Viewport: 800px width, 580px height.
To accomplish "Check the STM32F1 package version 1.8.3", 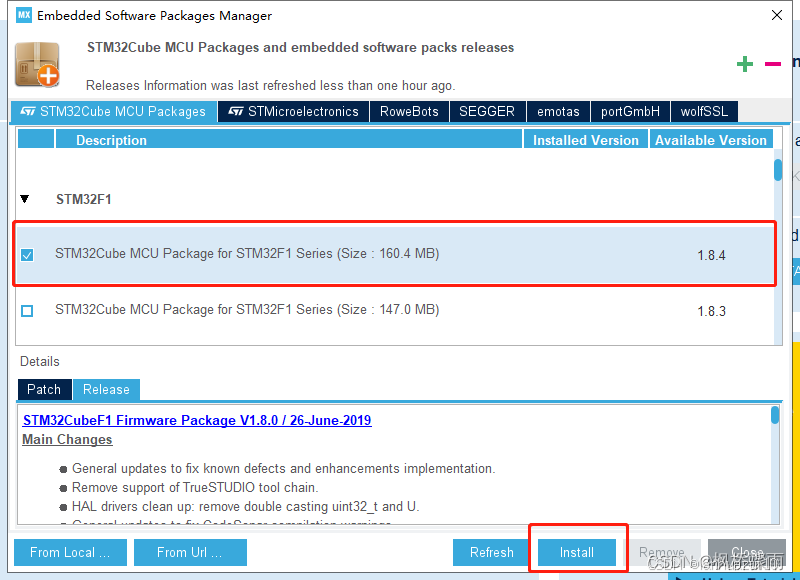I will [x=27, y=311].
